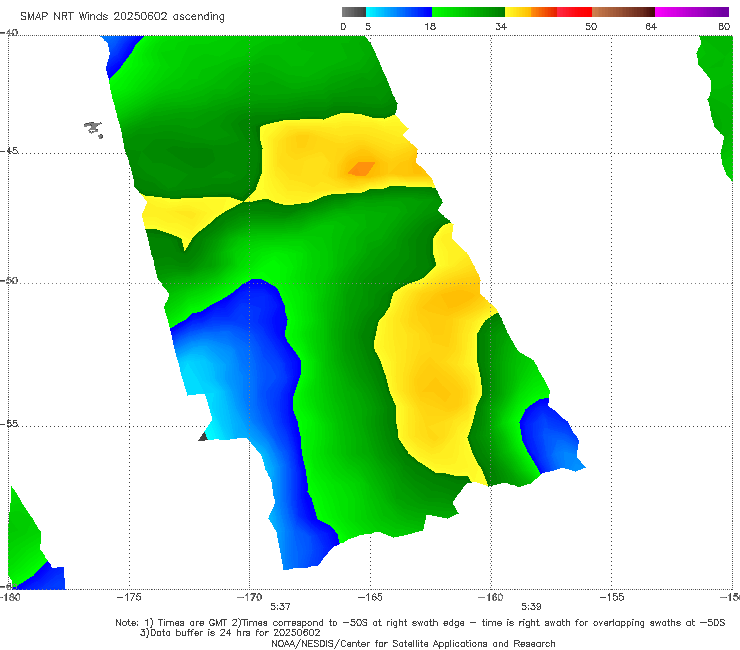Click the longitude label '-165'
Viewport: 740px width, 650px height.
point(370,597)
